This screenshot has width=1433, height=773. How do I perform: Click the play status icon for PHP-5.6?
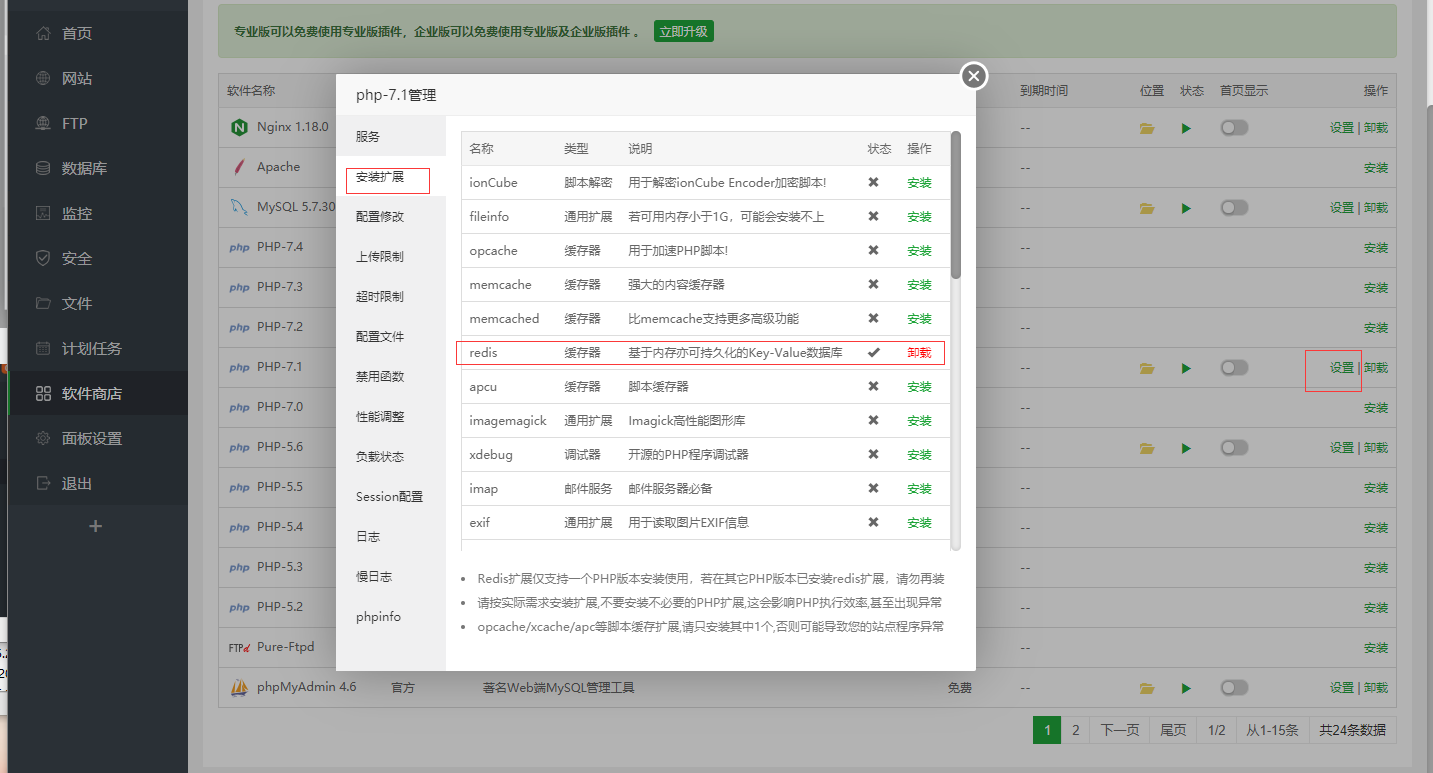pyautogui.click(x=1187, y=448)
